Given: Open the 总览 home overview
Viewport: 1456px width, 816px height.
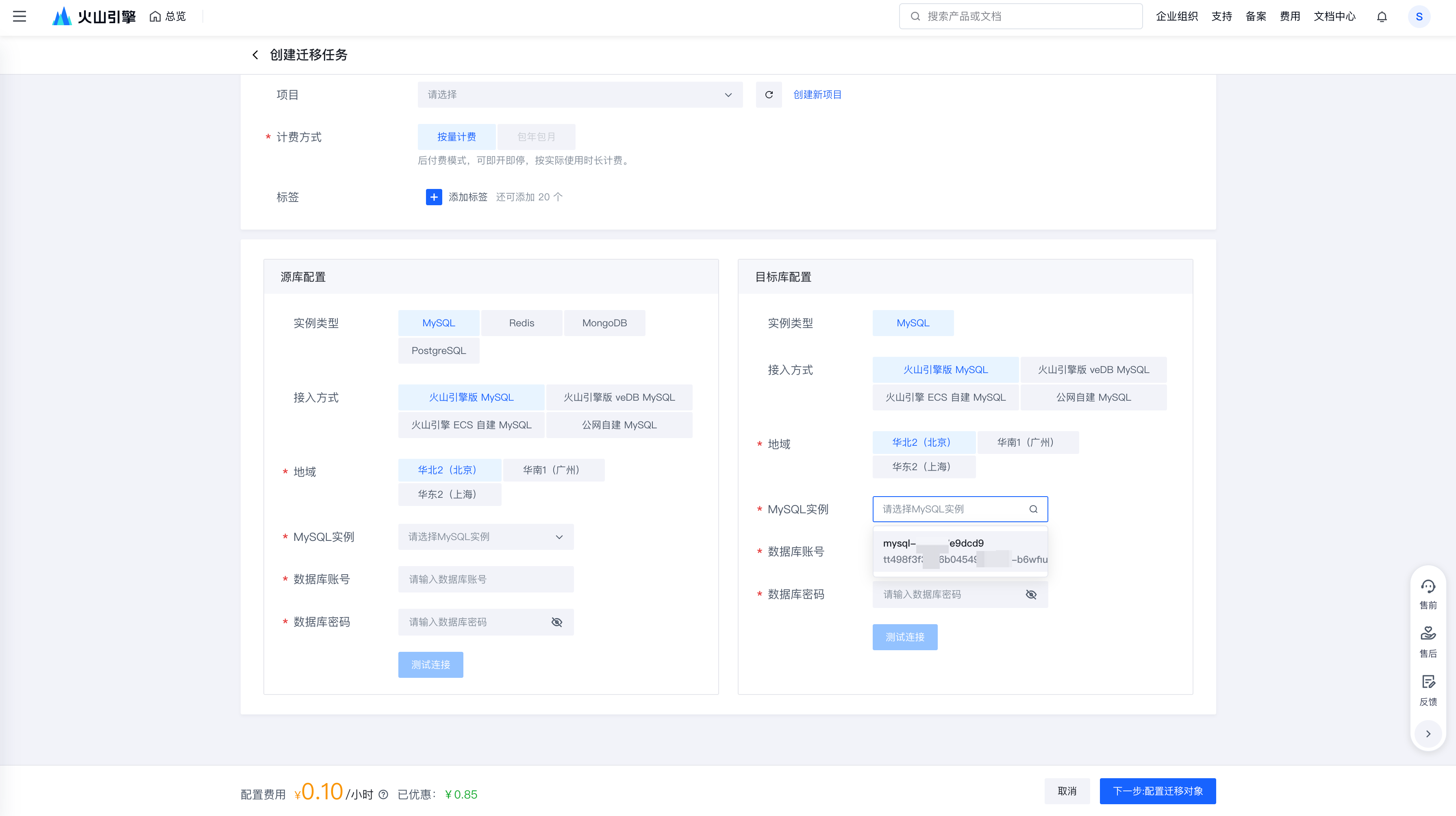Looking at the screenshot, I should pyautogui.click(x=168, y=16).
